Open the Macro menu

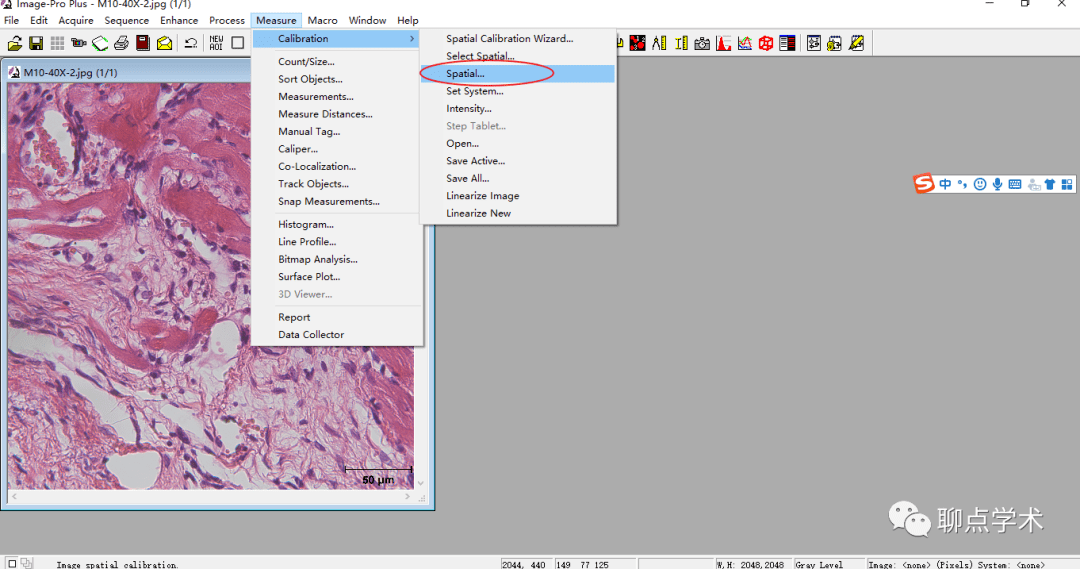tap(322, 20)
